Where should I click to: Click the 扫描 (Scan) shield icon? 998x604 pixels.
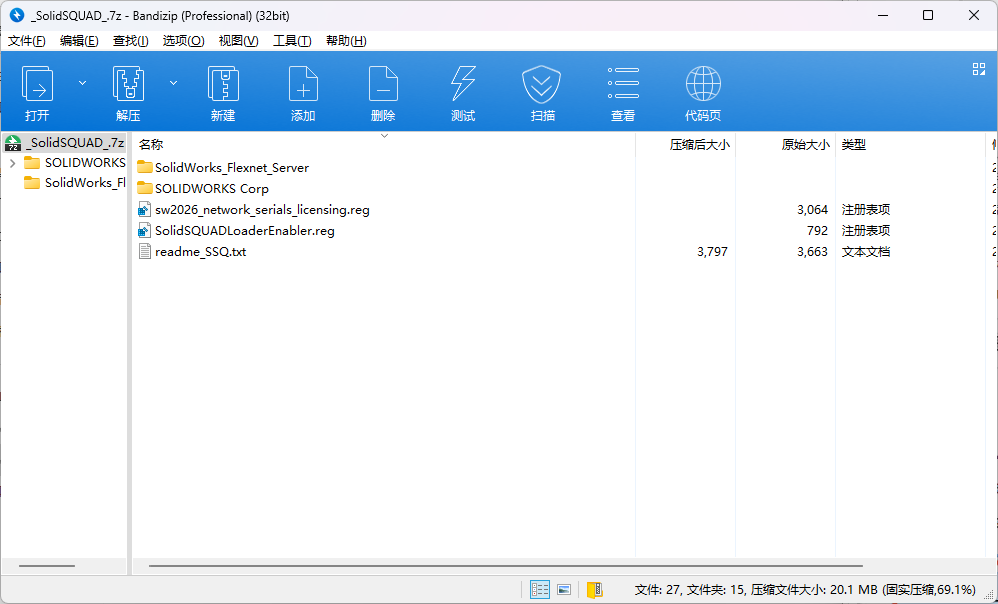tap(542, 85)
